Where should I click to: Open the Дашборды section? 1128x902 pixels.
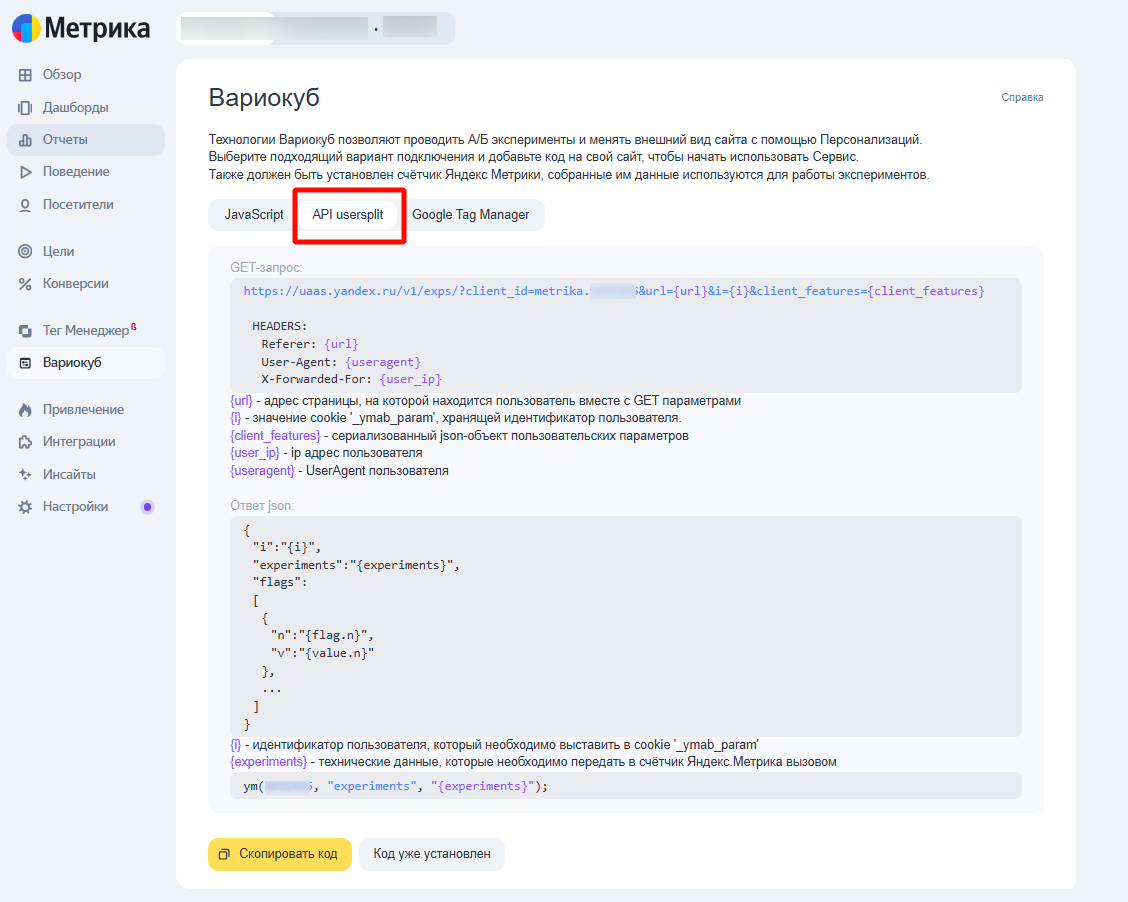click(x=86, y=107)
